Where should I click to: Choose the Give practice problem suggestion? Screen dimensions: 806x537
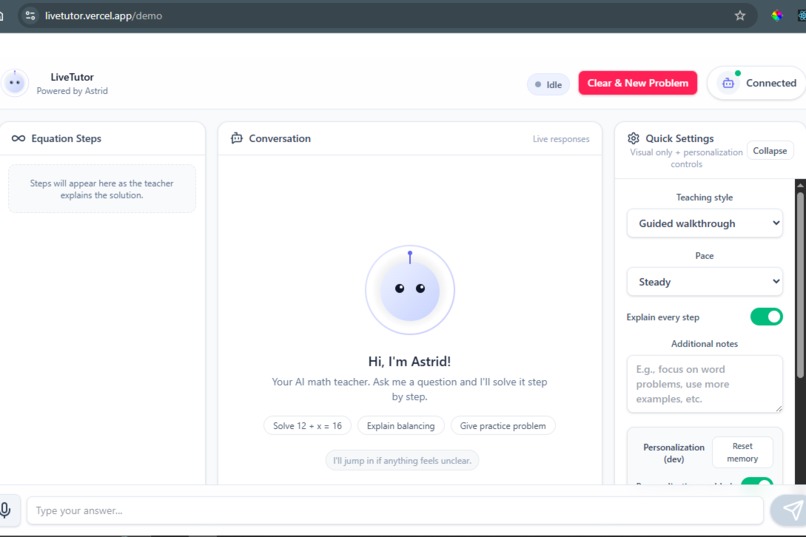coord(503,425)
